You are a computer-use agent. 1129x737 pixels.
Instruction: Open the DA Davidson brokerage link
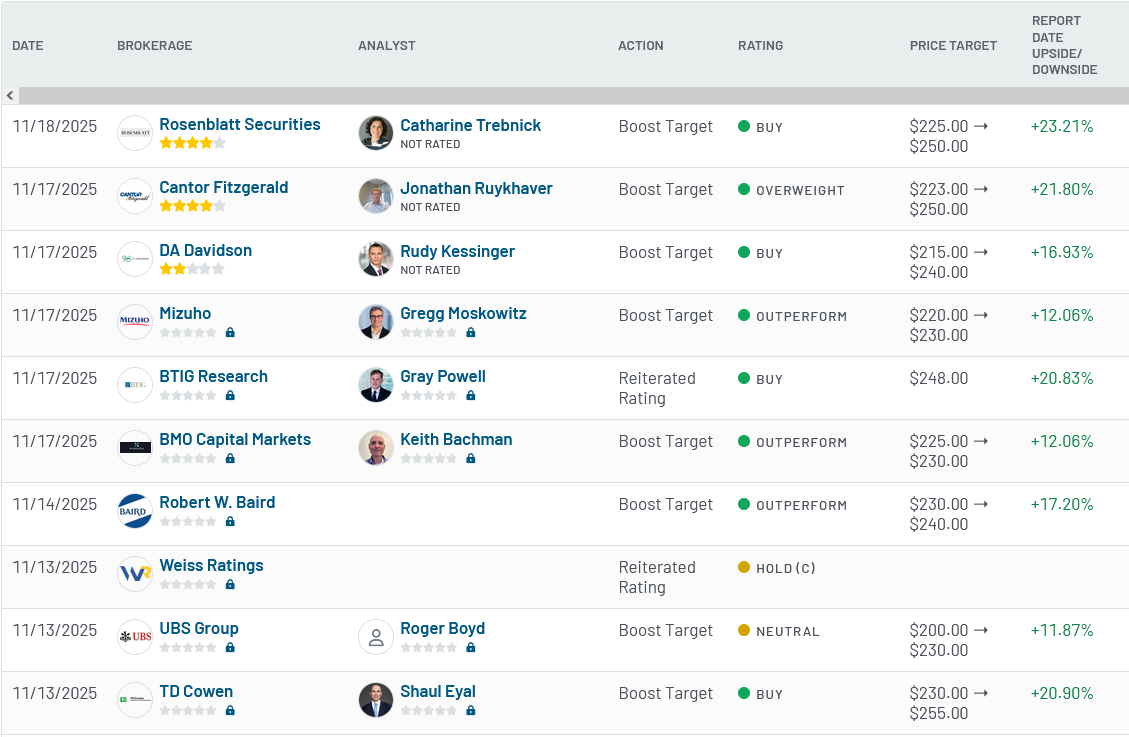point(206,250)
